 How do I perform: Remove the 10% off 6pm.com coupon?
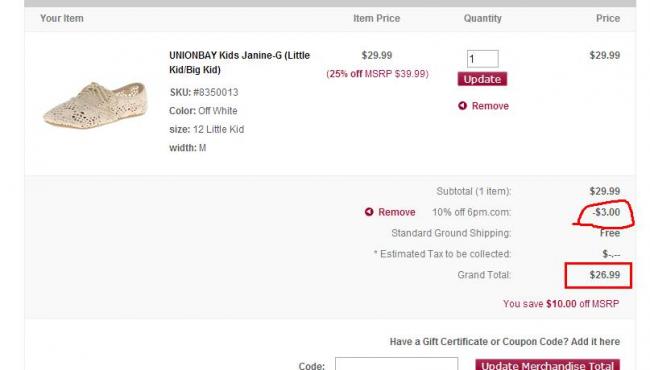pos(396,212)
